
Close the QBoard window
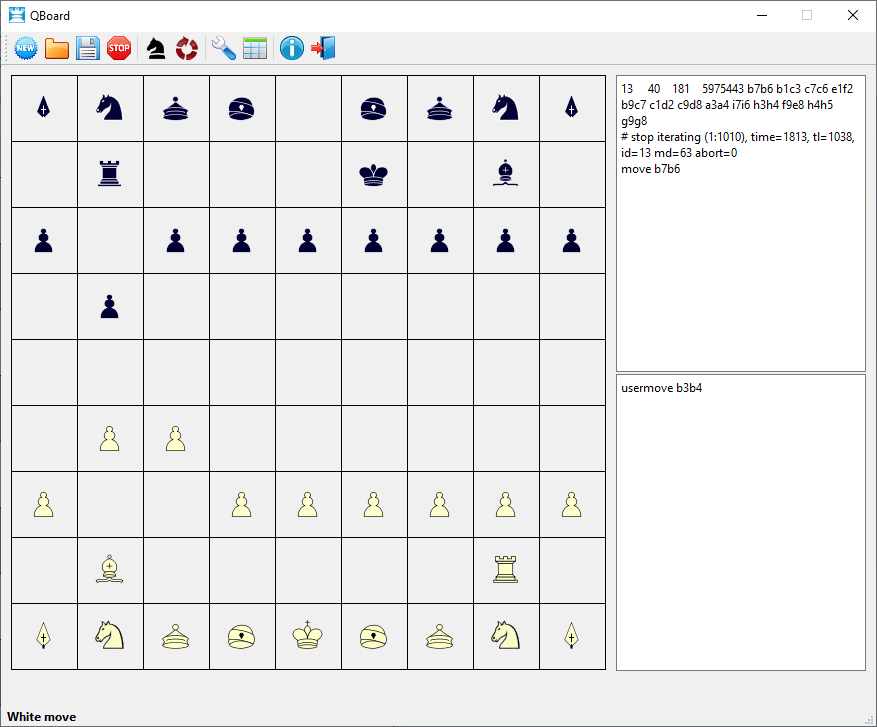click(x=852, y=15)
